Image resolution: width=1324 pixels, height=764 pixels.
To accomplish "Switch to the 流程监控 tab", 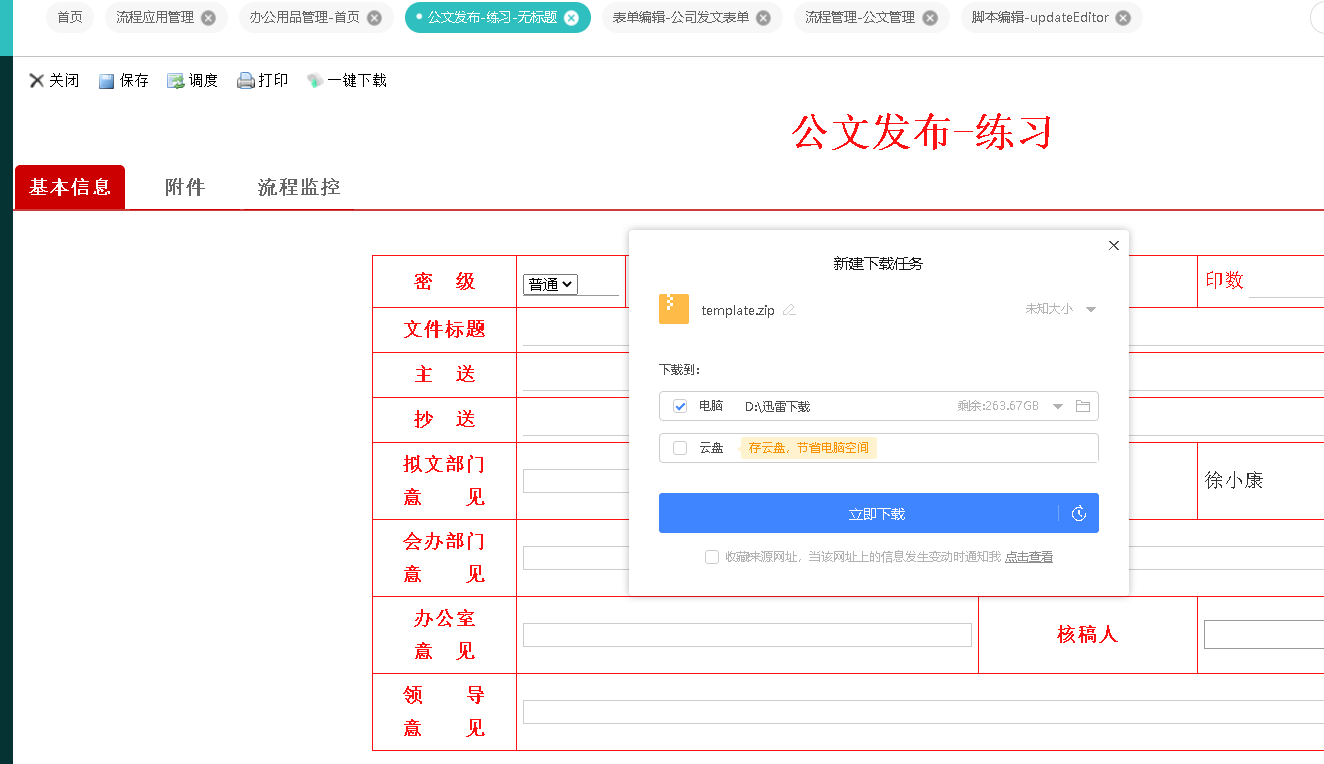I will pos(299,187).
